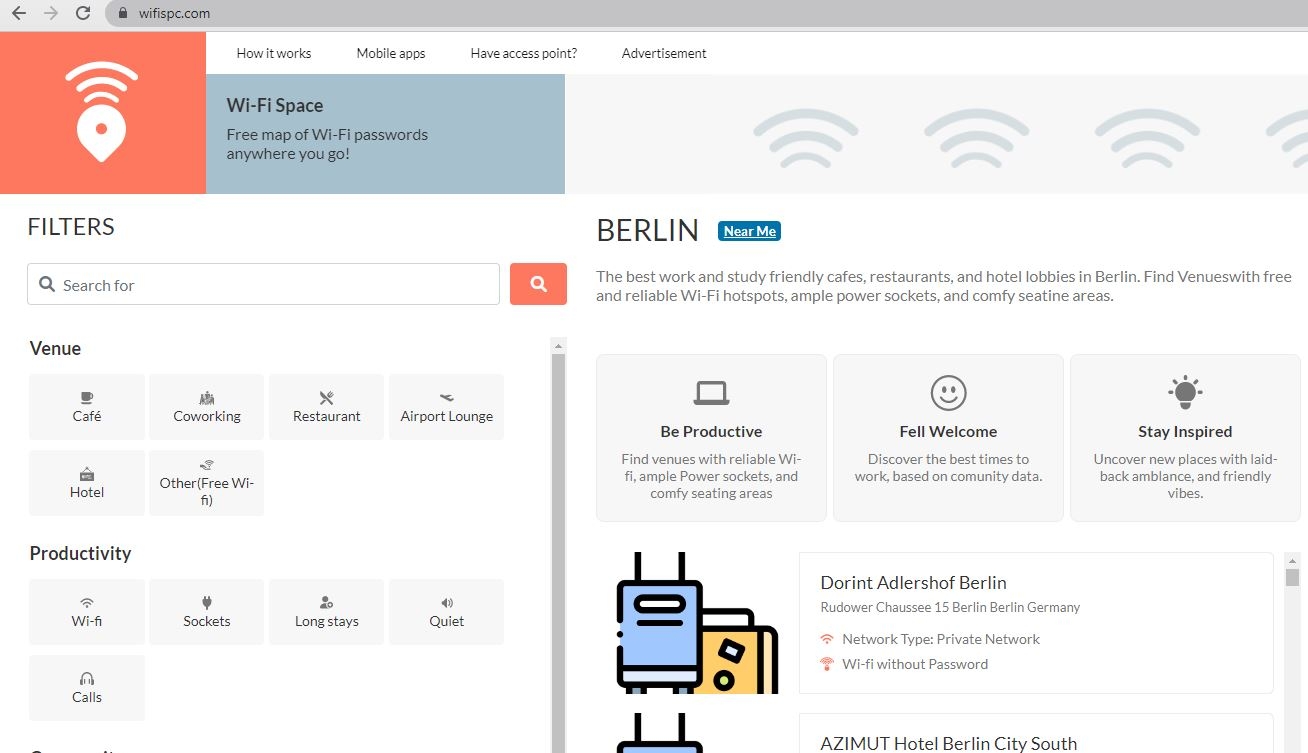Click the Wi-fi without Password icon

(x=827, y=664)
